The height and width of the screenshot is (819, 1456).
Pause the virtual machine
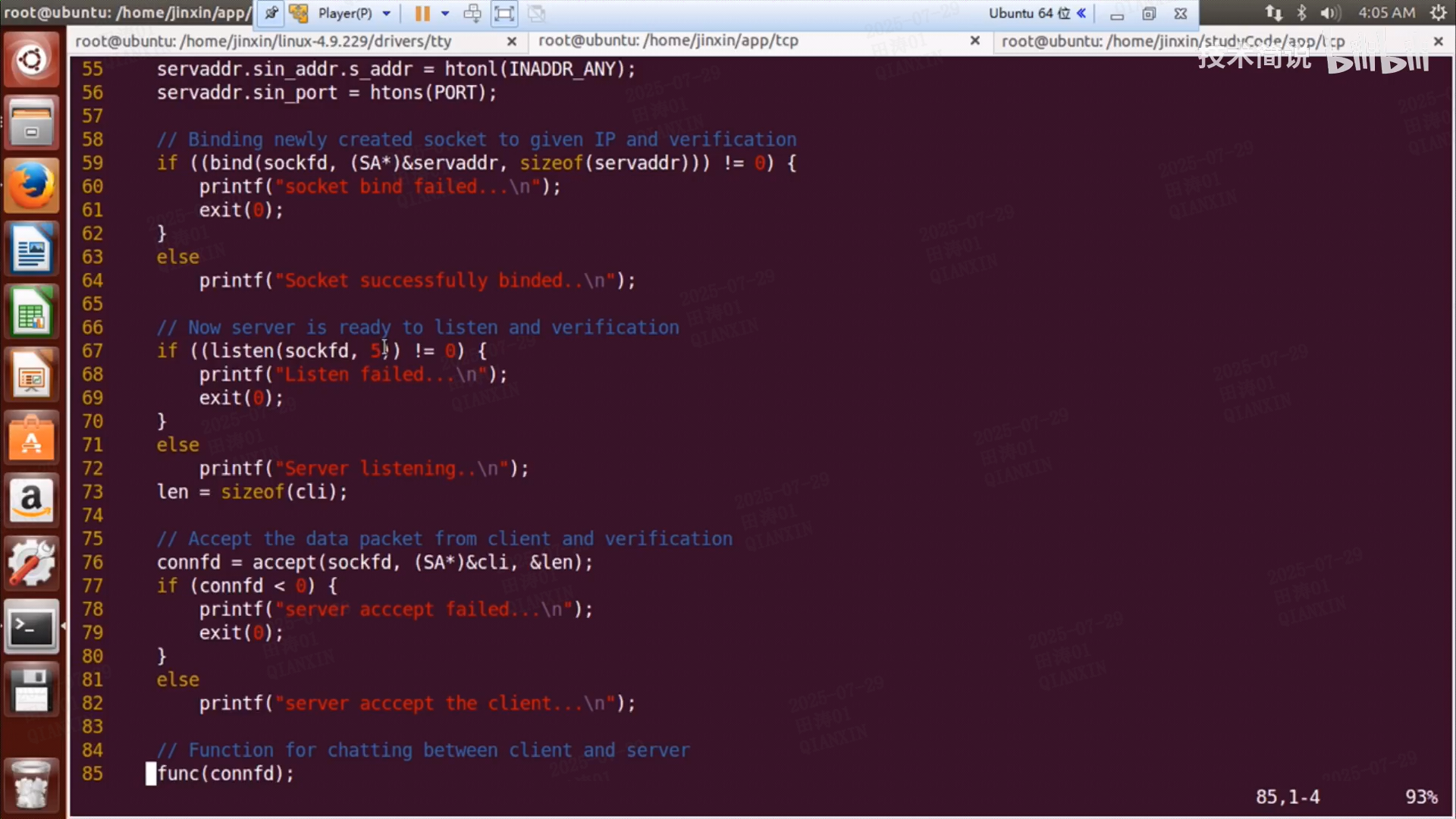[422, 13]
